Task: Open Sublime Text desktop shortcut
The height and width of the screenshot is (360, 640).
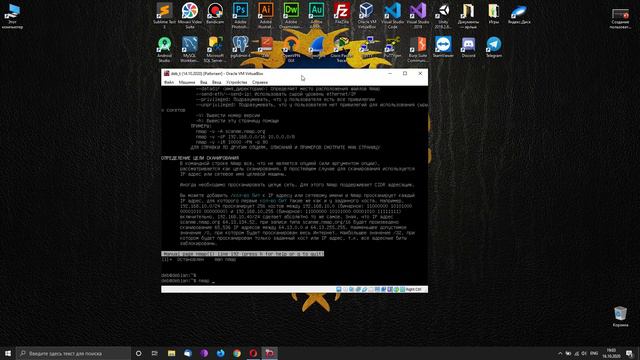Action: point(164,16)
